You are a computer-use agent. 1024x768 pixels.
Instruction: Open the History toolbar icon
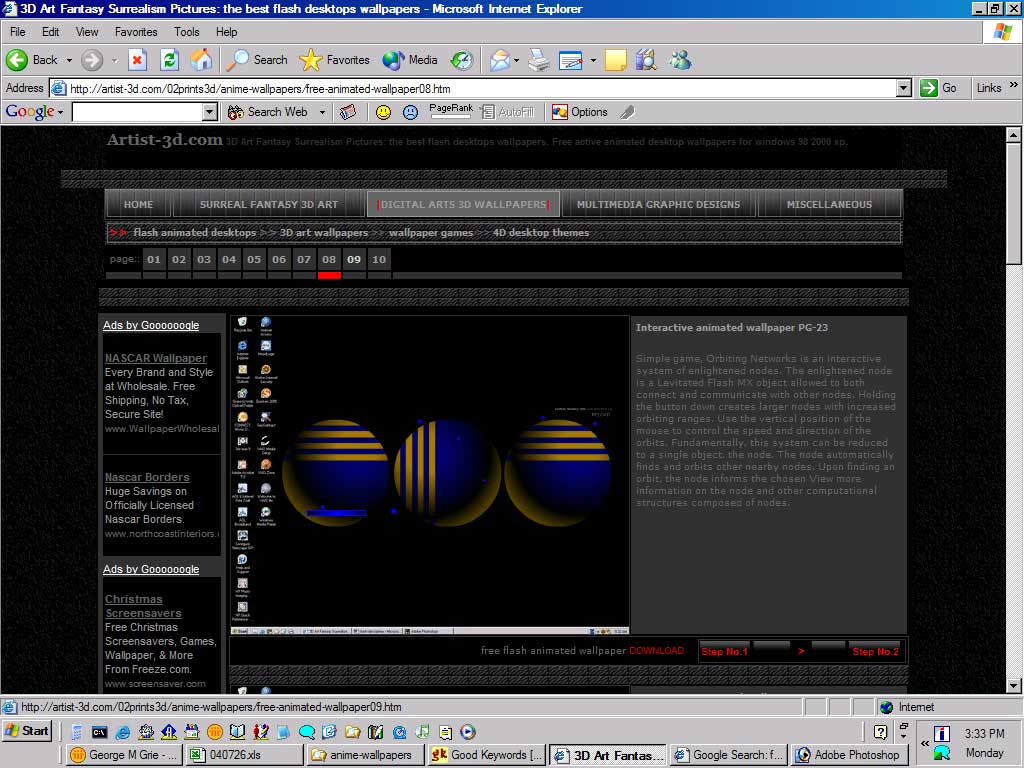[x=461, y=60]
